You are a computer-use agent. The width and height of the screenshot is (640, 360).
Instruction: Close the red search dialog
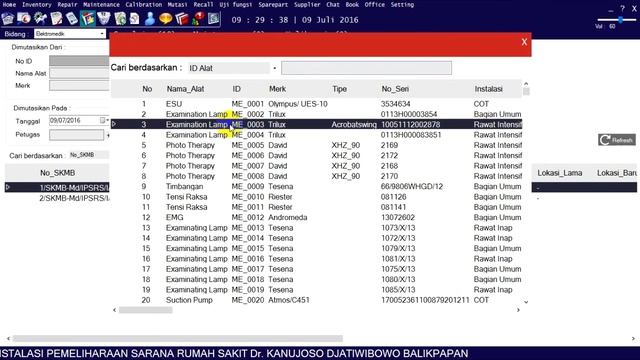(x=524, y=42)
